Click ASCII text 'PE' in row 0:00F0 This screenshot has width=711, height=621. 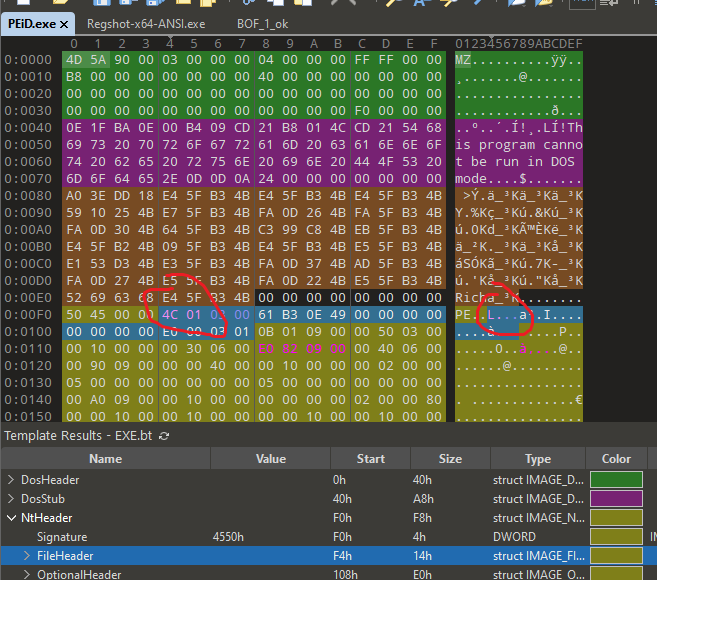463,315
